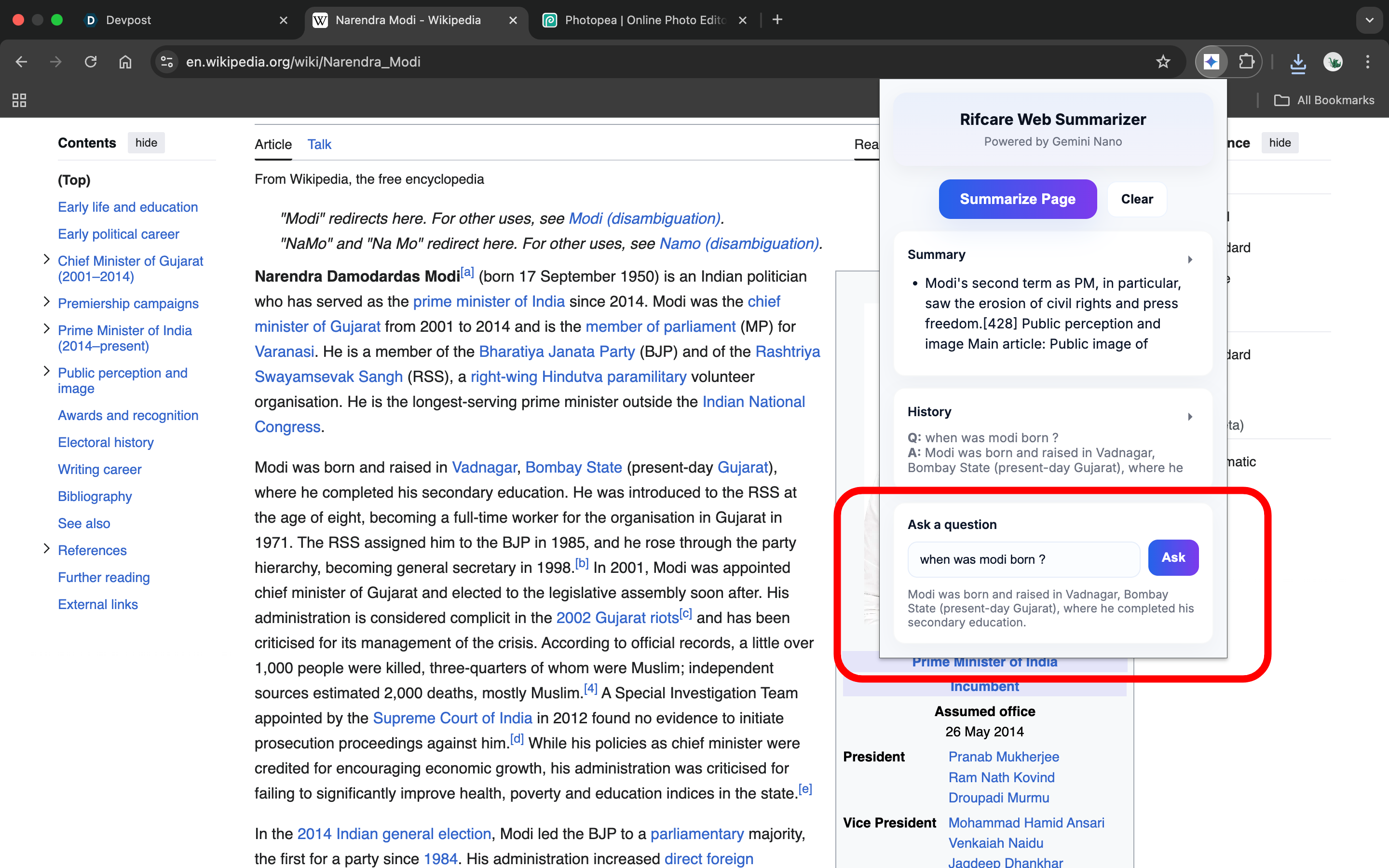Hide the Contents sidebar

click(x=146, y=143)
